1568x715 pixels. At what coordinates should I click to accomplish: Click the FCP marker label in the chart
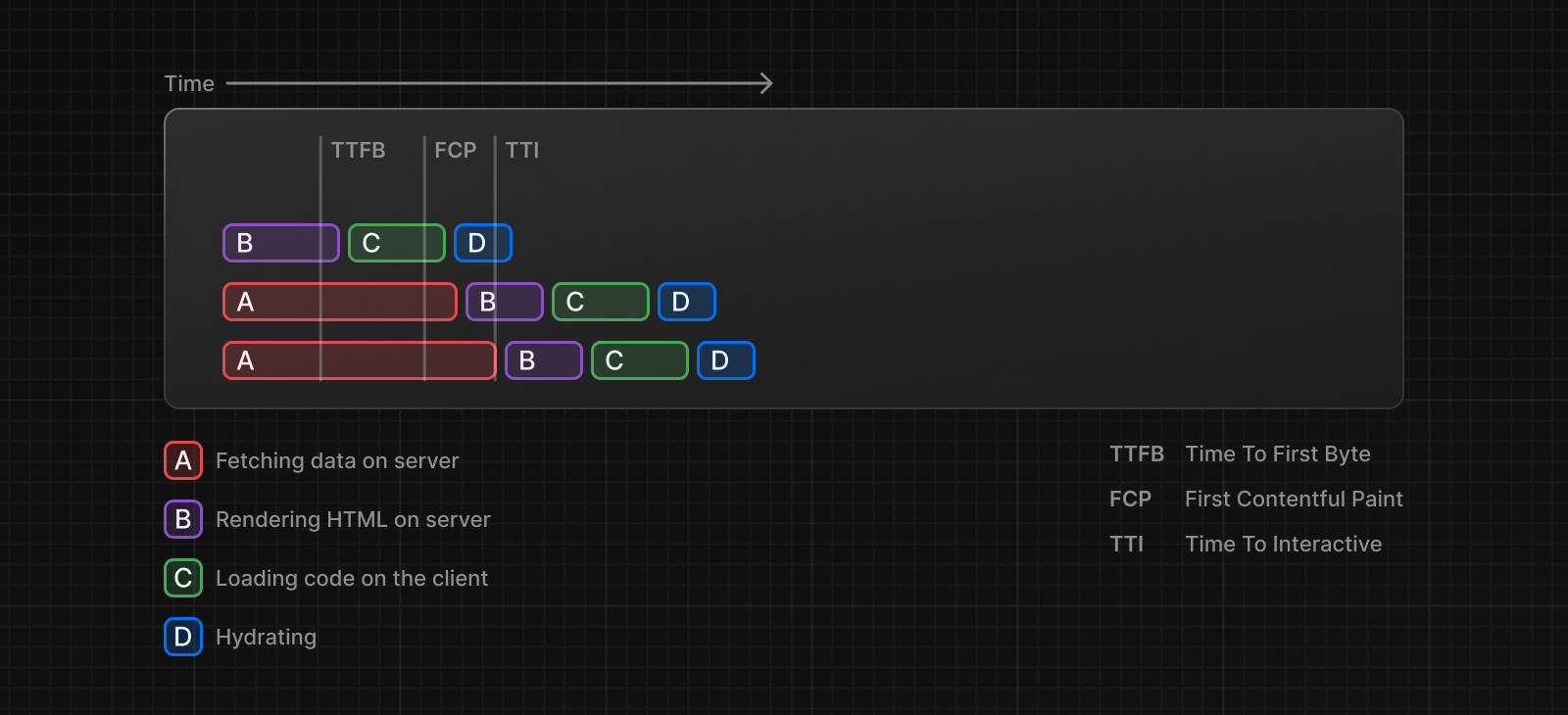(455, 150)
